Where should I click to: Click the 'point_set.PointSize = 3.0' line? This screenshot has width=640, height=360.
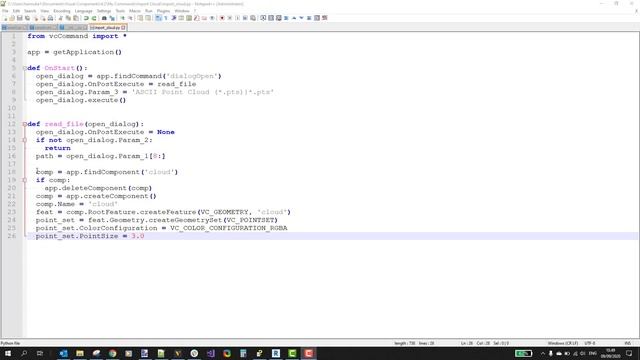click(x=90, y=236)
